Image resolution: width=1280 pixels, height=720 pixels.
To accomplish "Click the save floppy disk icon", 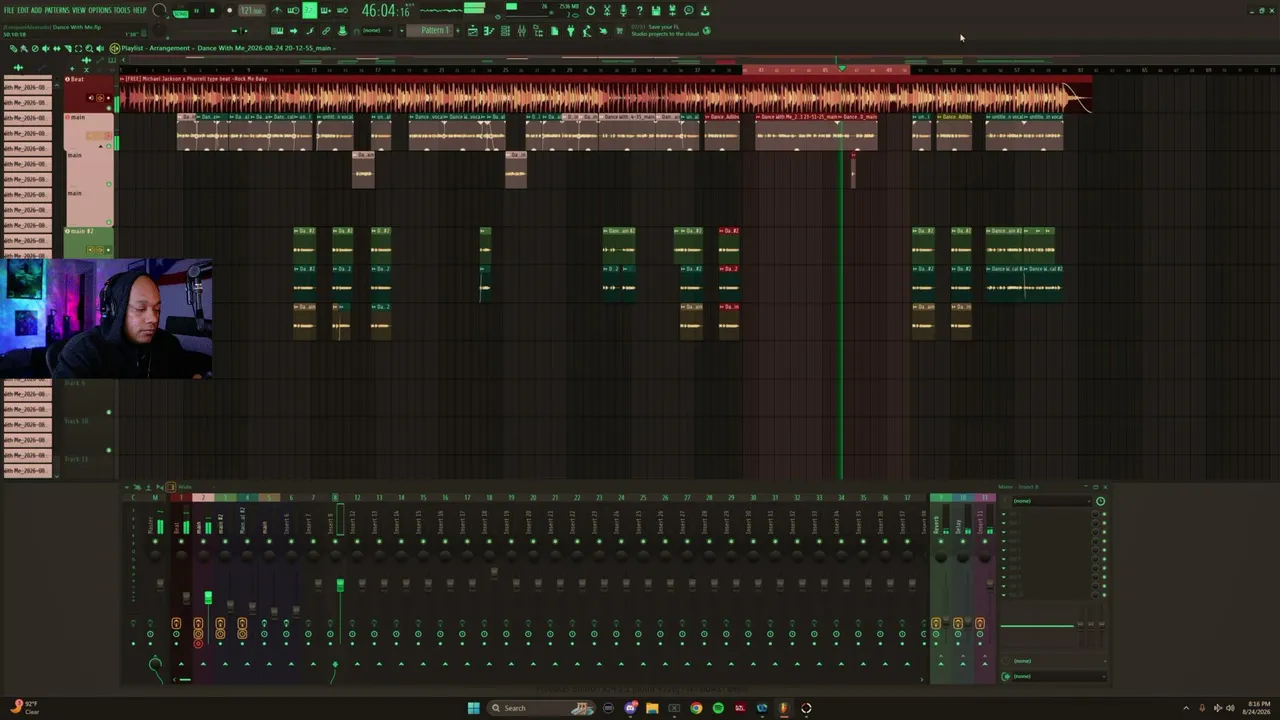I will coord(655,10).
